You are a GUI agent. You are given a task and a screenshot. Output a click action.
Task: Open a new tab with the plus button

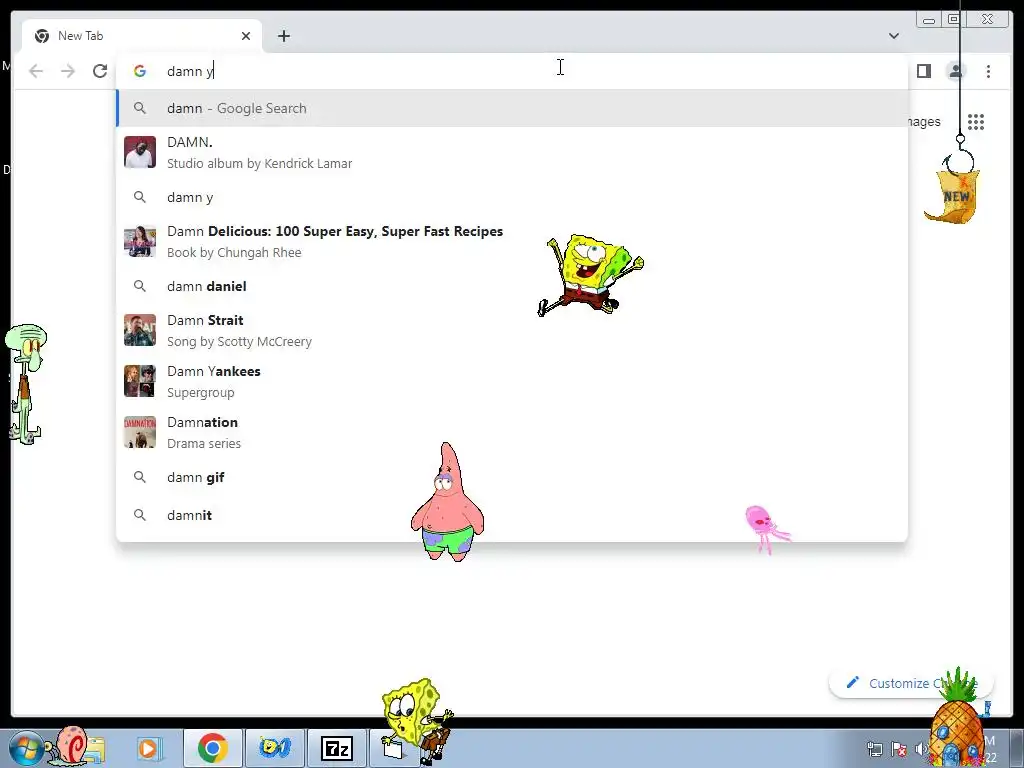coord(283,36)
